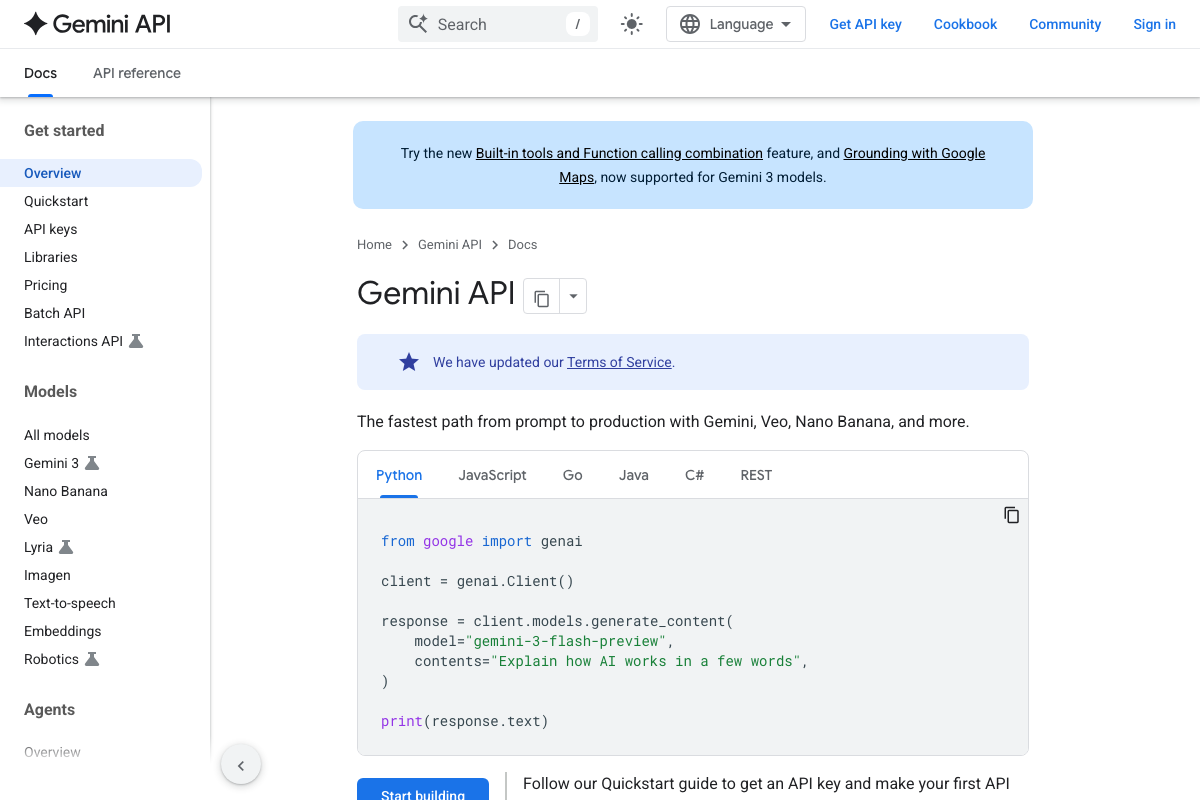The height and width of the screenshot is (800, 1200).
Task: Open API keys sidebar item
Action: 50,229
